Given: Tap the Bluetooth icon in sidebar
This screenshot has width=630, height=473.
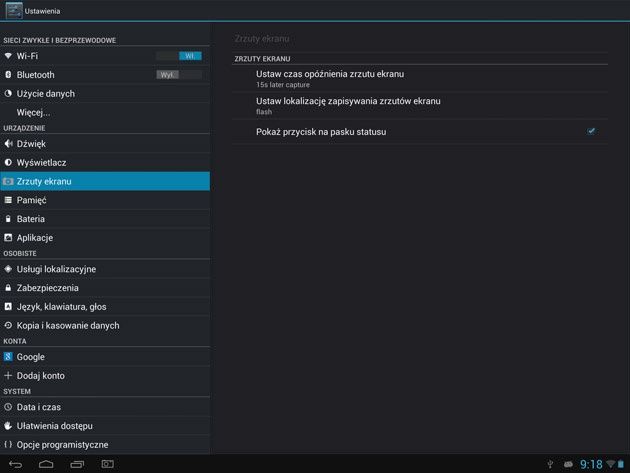Looking at the screenshot, I should (x=8, y=75).
